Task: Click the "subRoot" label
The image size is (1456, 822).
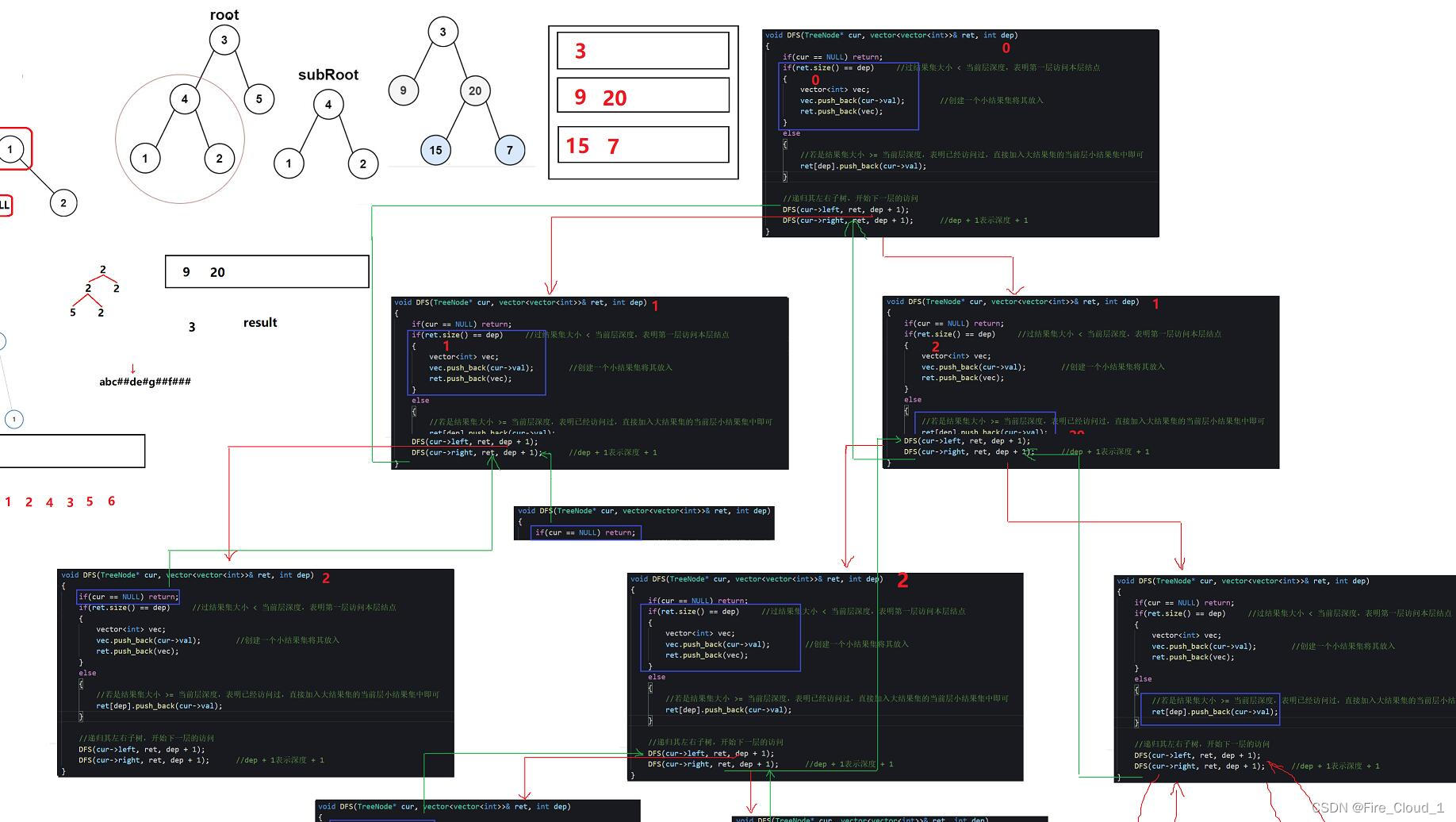Action: coord(328,75)
